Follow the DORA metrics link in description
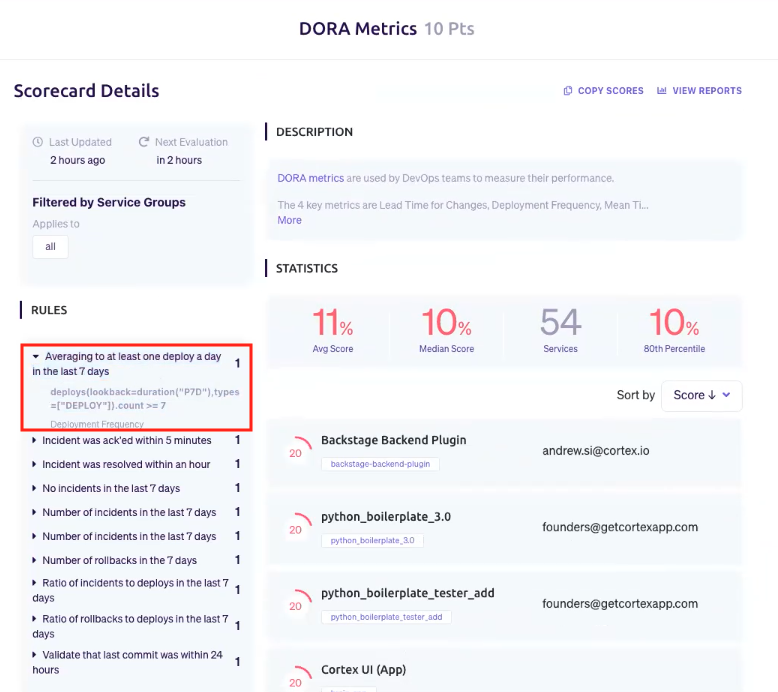Screen dimensions: 778x692 (310, 178)
